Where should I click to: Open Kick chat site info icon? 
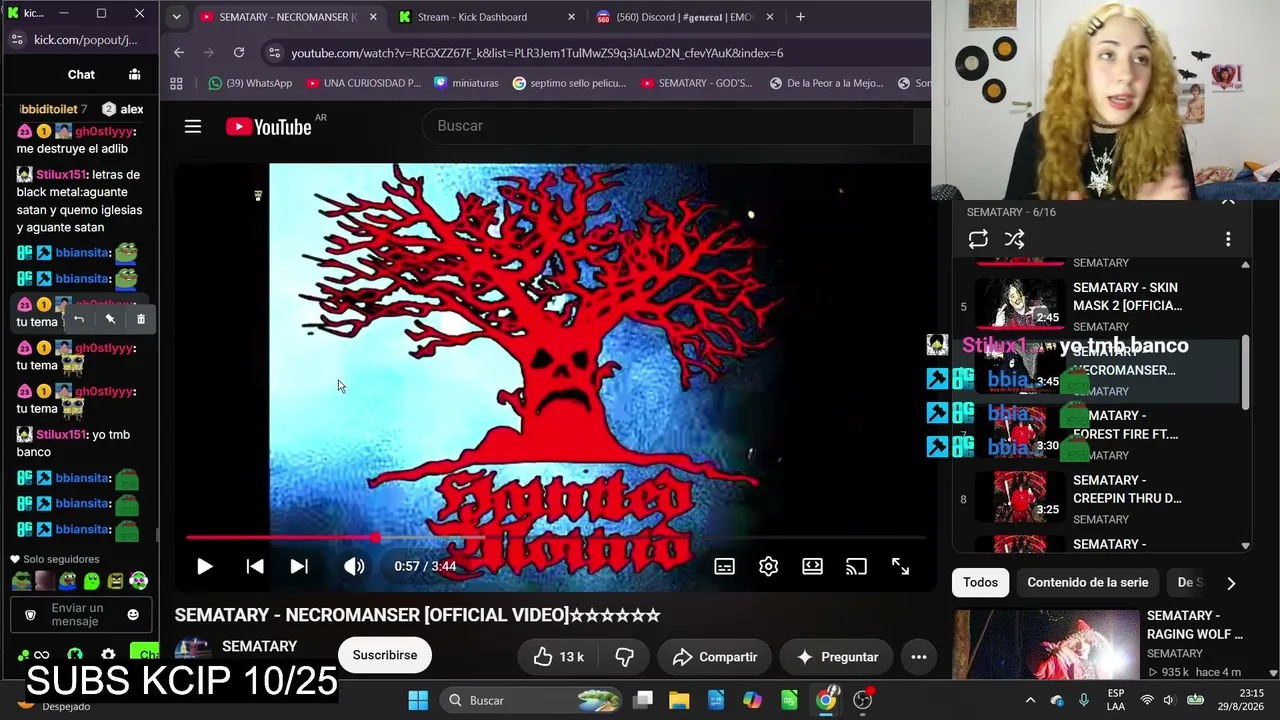pos(17,39)
